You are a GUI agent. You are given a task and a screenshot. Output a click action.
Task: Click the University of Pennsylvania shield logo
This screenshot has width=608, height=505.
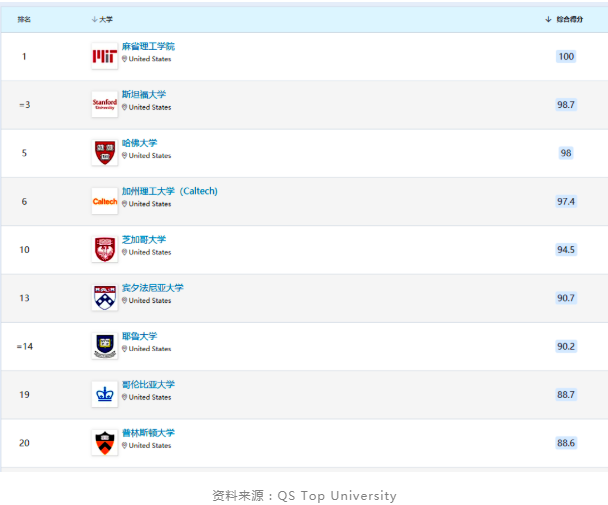[x=104, y=297]
